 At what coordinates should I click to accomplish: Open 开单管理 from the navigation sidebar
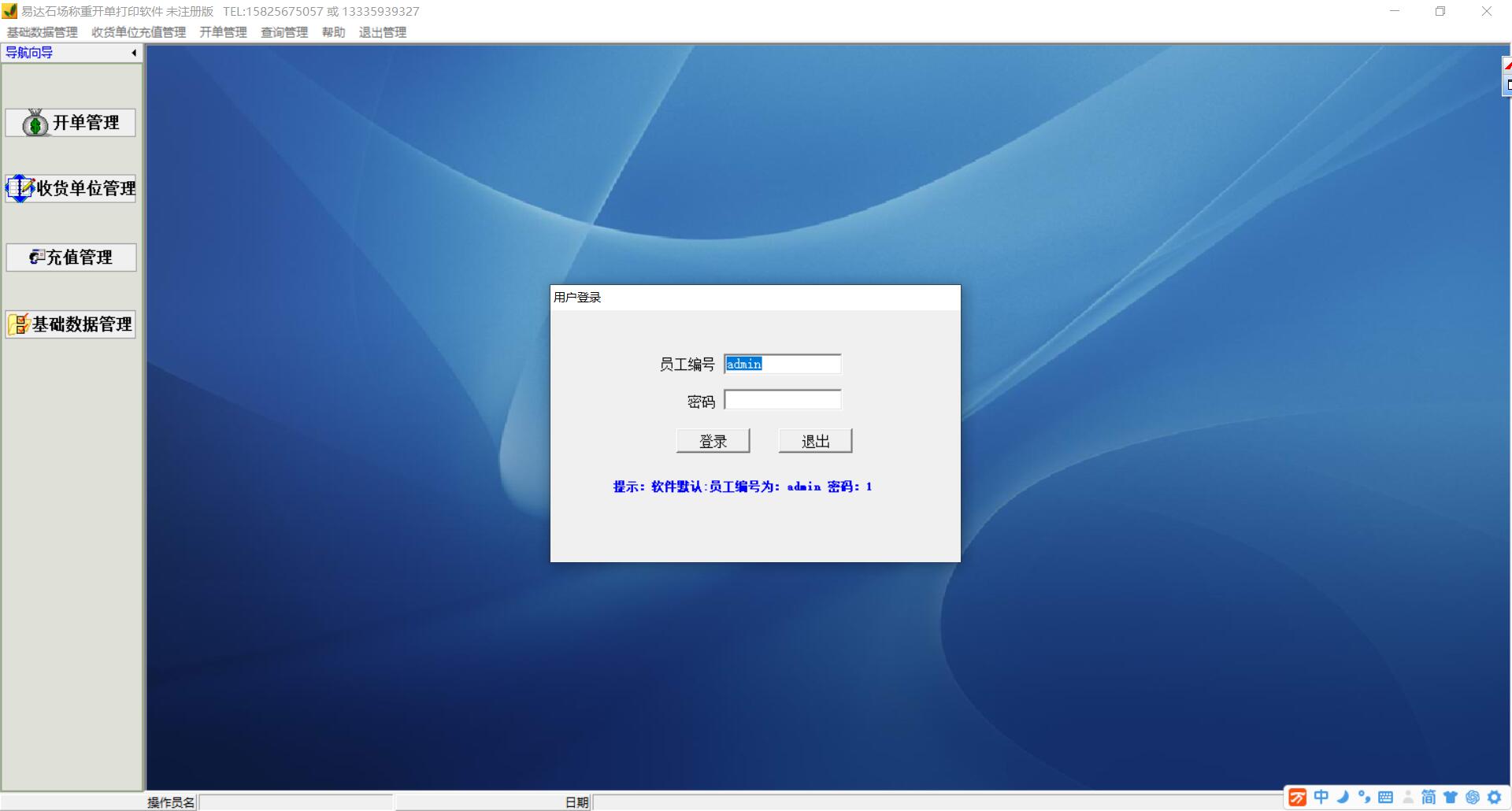coord(70,123)
